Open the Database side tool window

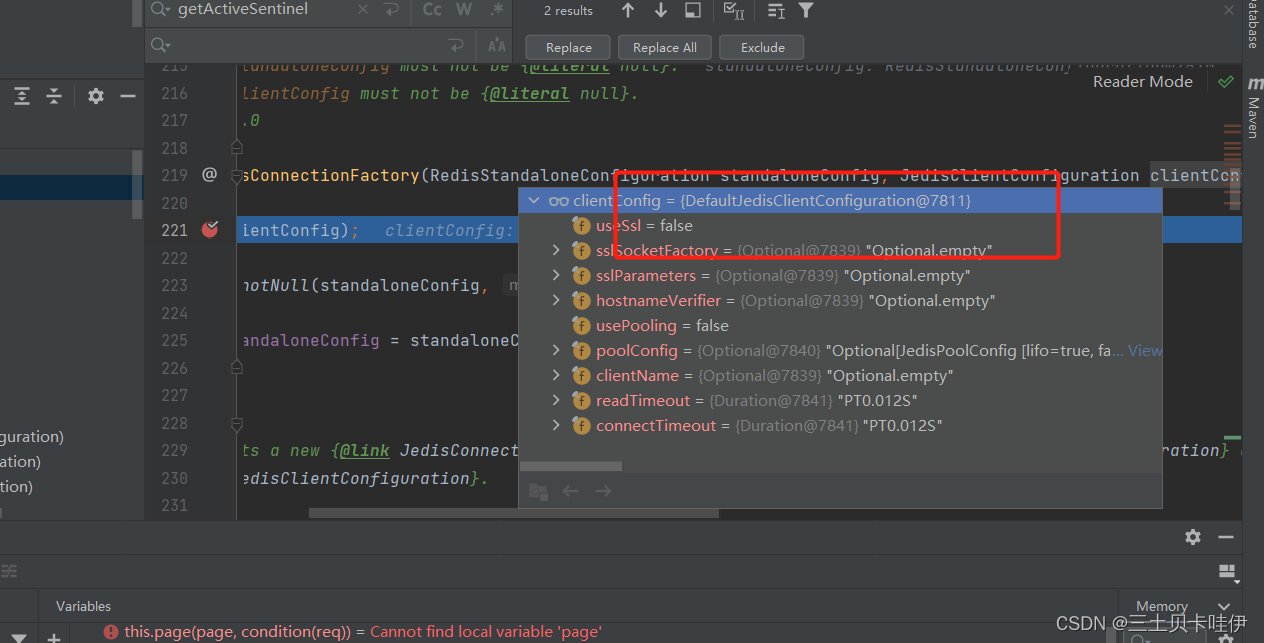(x=1252, y=24)
